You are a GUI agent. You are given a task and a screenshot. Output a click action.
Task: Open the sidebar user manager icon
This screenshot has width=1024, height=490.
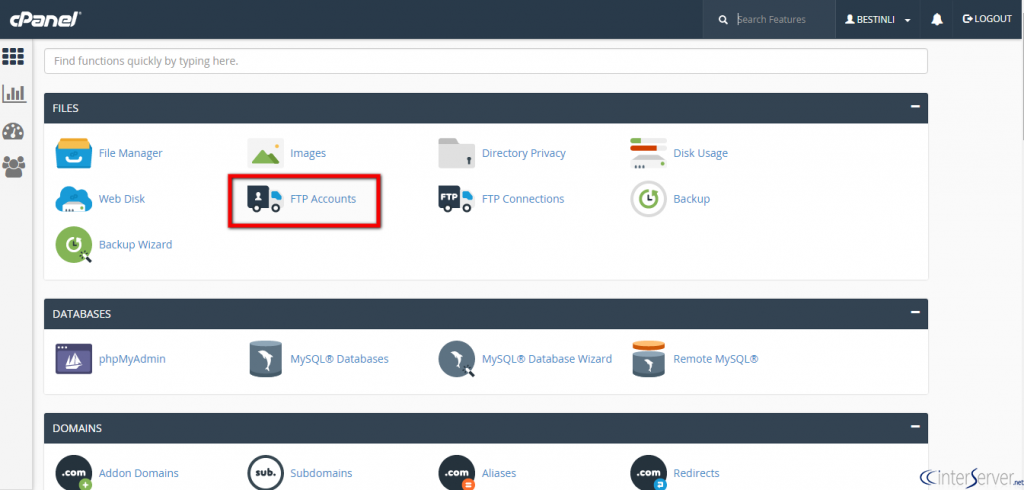[13, 168]
